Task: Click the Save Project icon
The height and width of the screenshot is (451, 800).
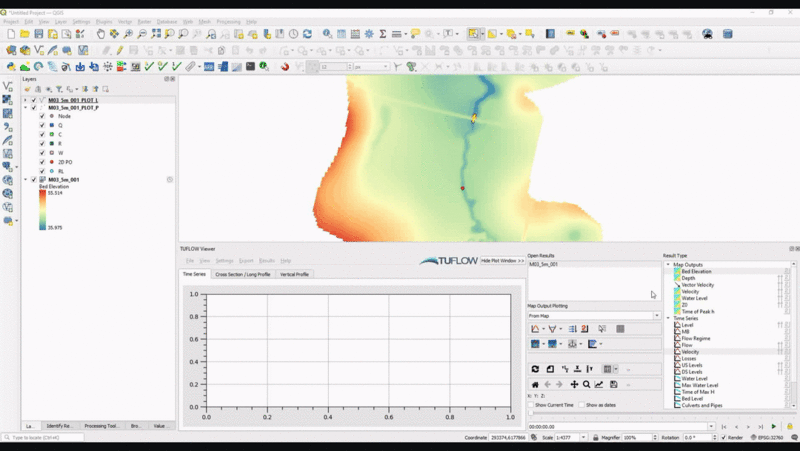Action: click(38, 34)
